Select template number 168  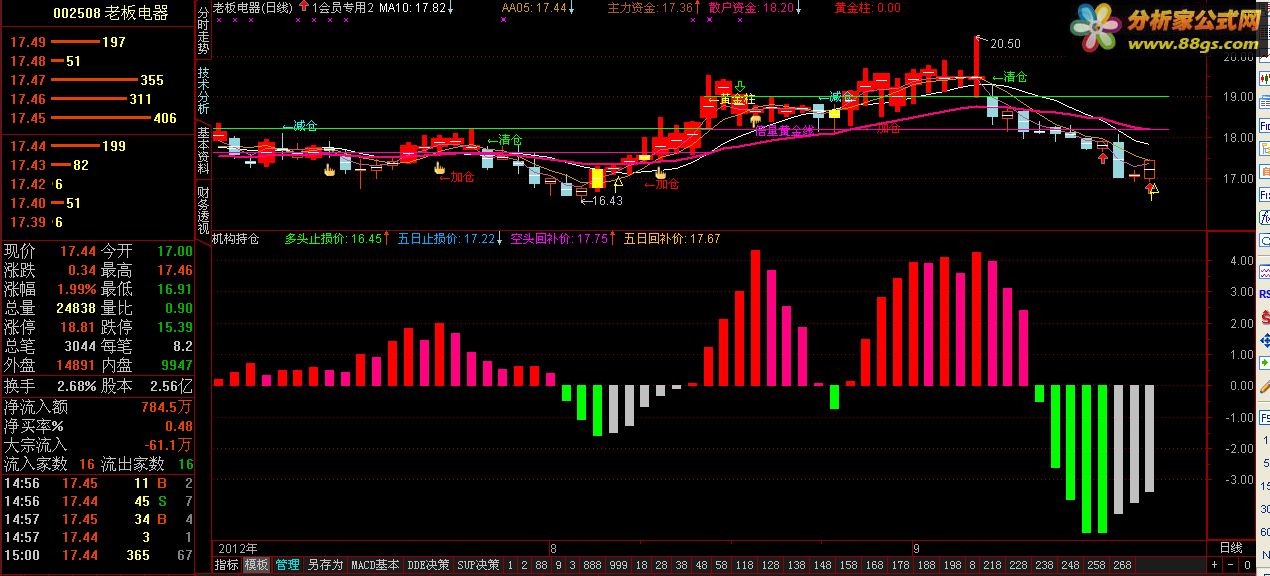tap(875, 565)
